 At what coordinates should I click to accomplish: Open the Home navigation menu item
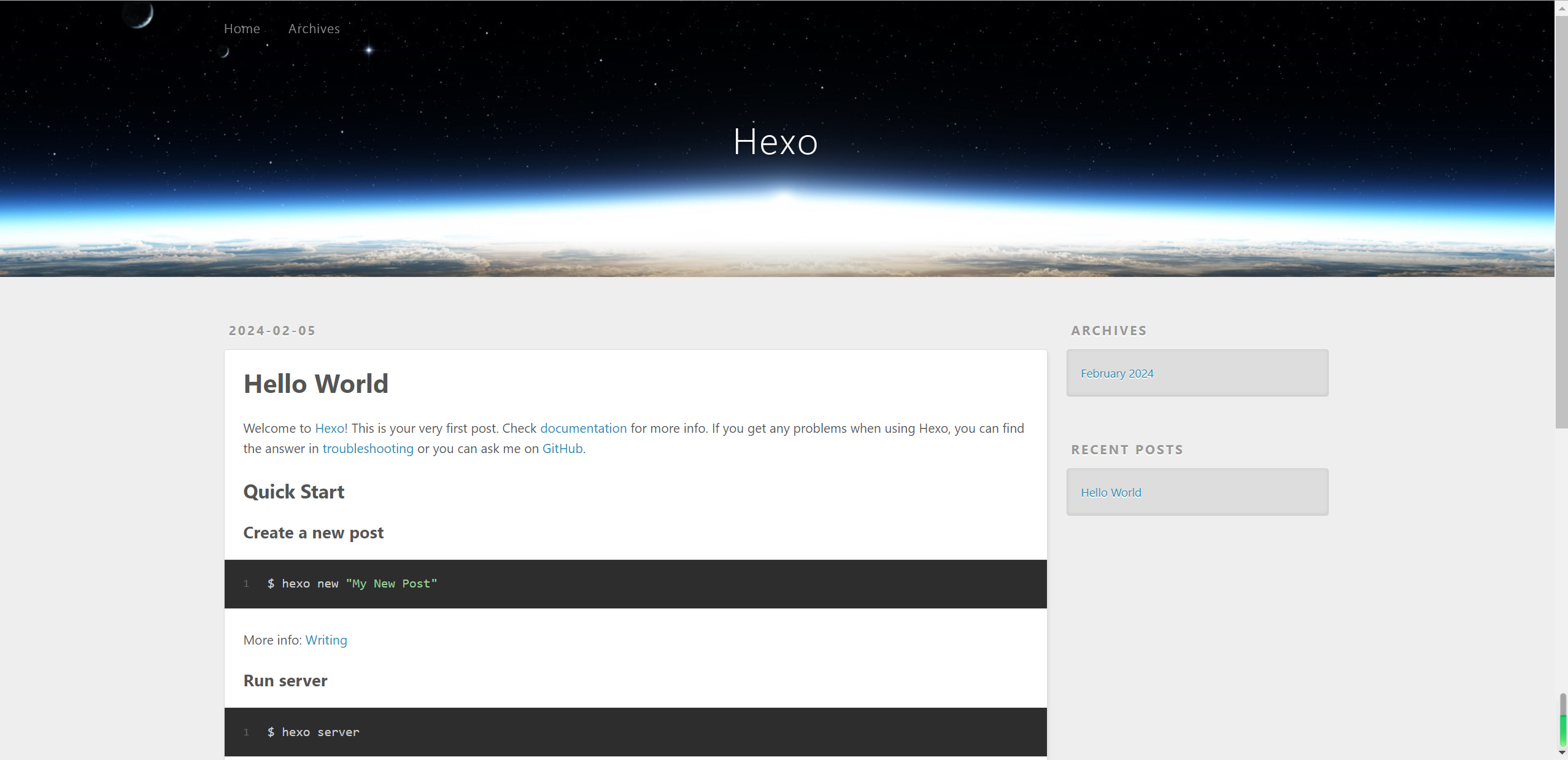(242, 29)
